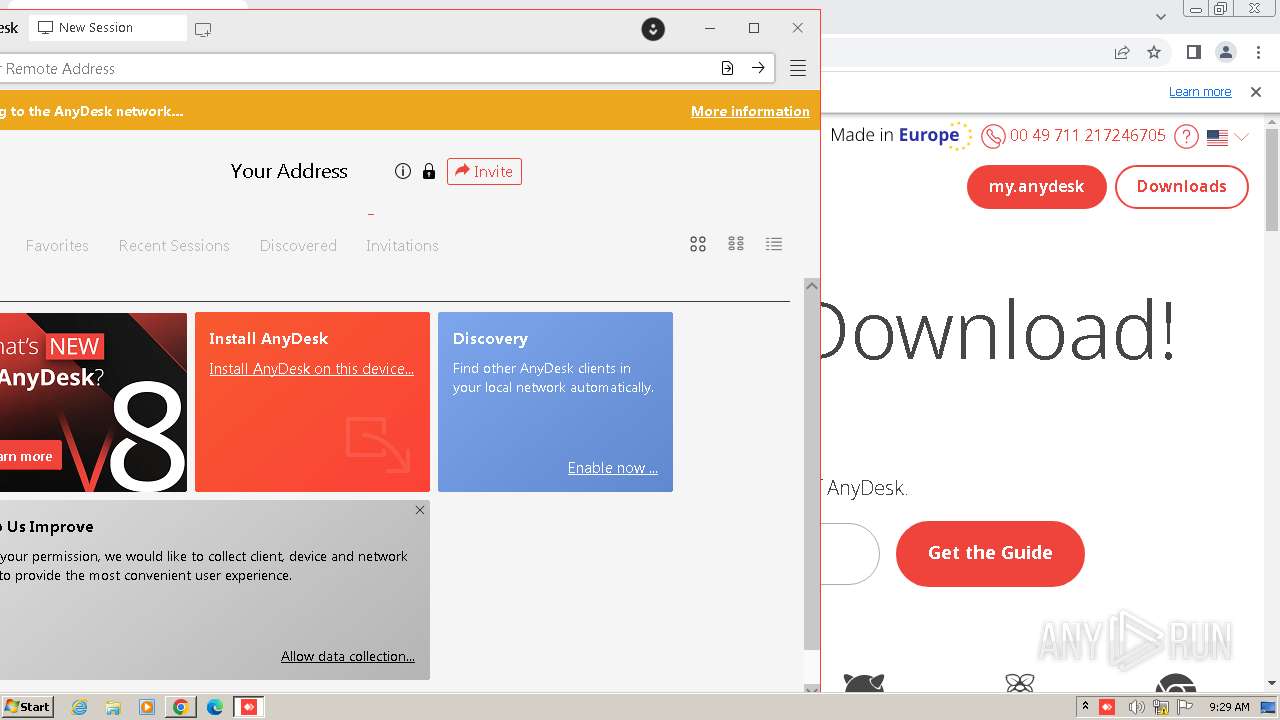Click the Learn more button on the V8 banner
1280x720 pixels.
click(x=28, y=456)
